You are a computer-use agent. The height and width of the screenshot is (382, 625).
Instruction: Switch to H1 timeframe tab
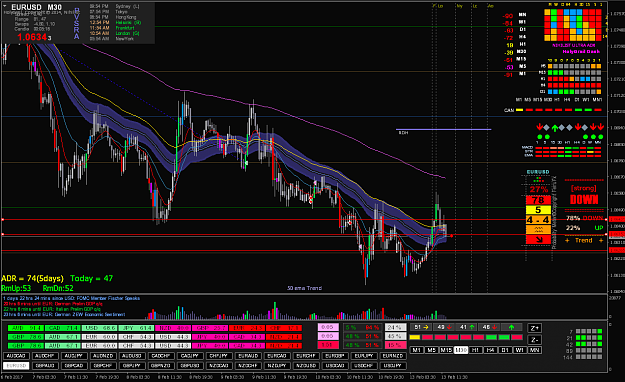click(x=476, y=350)
